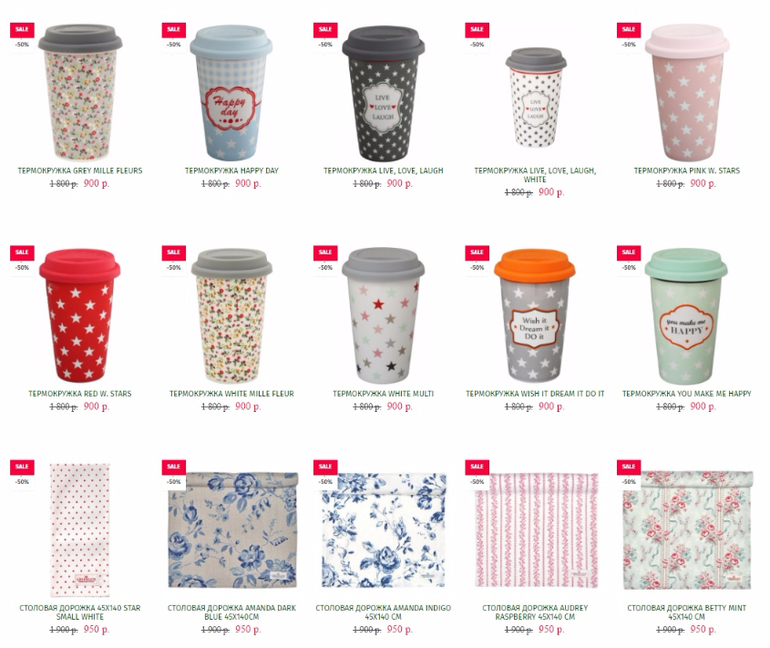This screenshot has width=770, height=648.
Task: Click the SALE badge on Red W. Stars mug
Action: (22, 252)
